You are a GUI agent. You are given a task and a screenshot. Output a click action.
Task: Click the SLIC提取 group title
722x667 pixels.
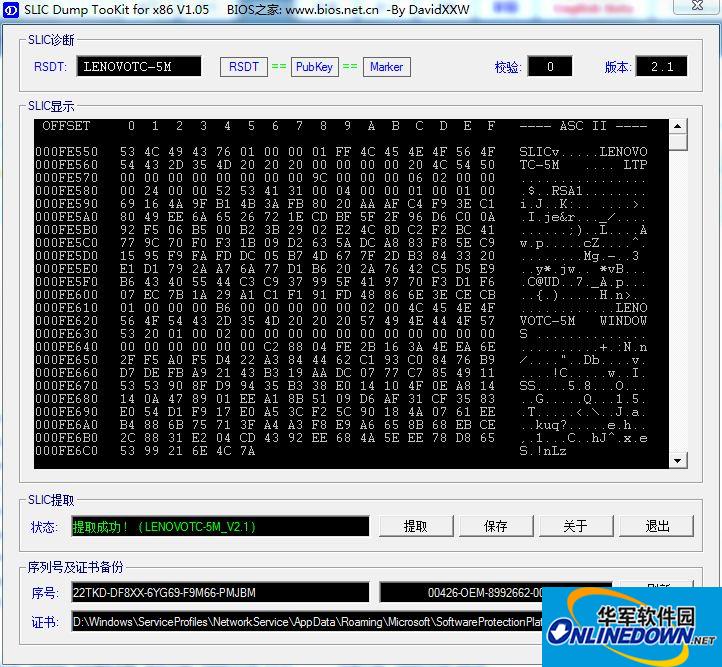[51, 500]
